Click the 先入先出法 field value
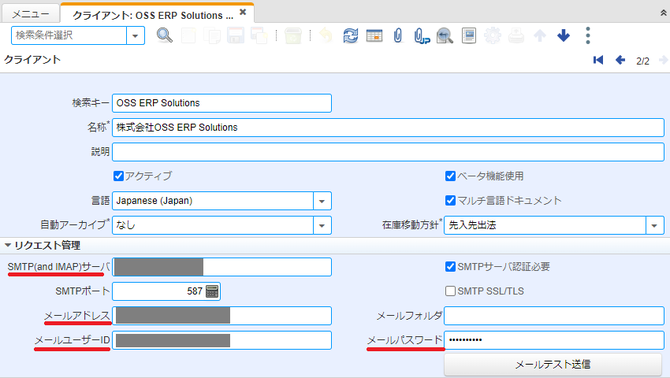The image size is (670, 378). [x=545, y=225]
